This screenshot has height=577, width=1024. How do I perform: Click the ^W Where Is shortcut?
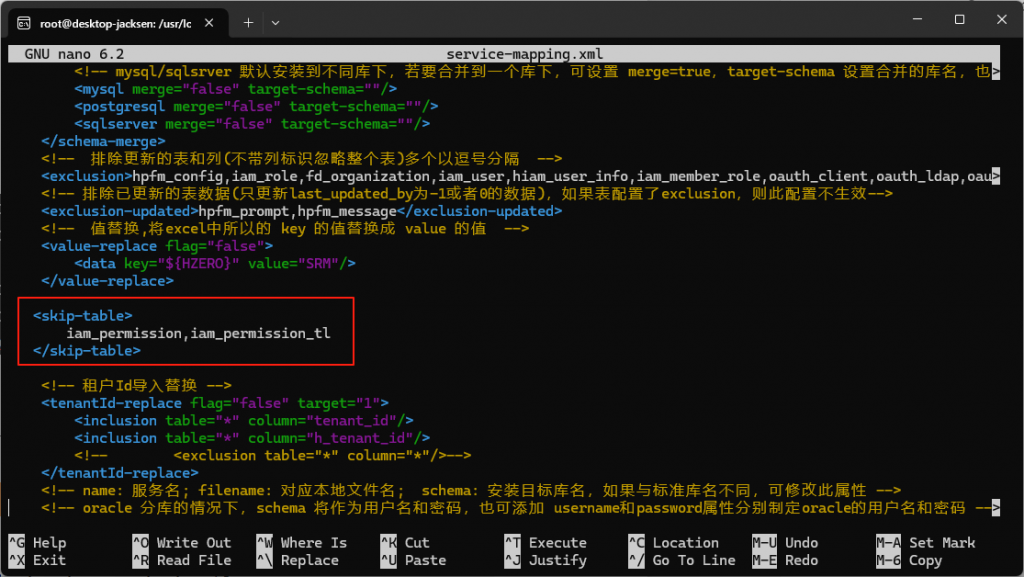tap(300, 543)
